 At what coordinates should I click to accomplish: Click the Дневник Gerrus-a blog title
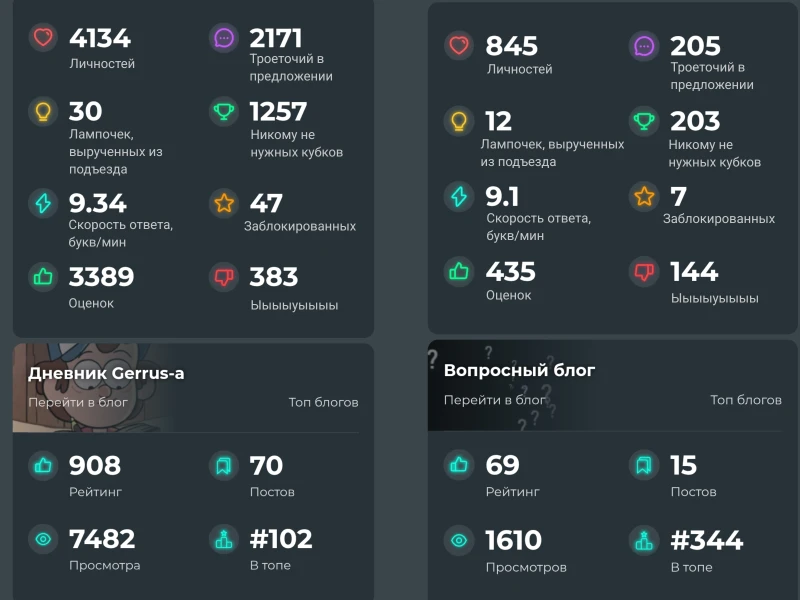coord(106,373)
